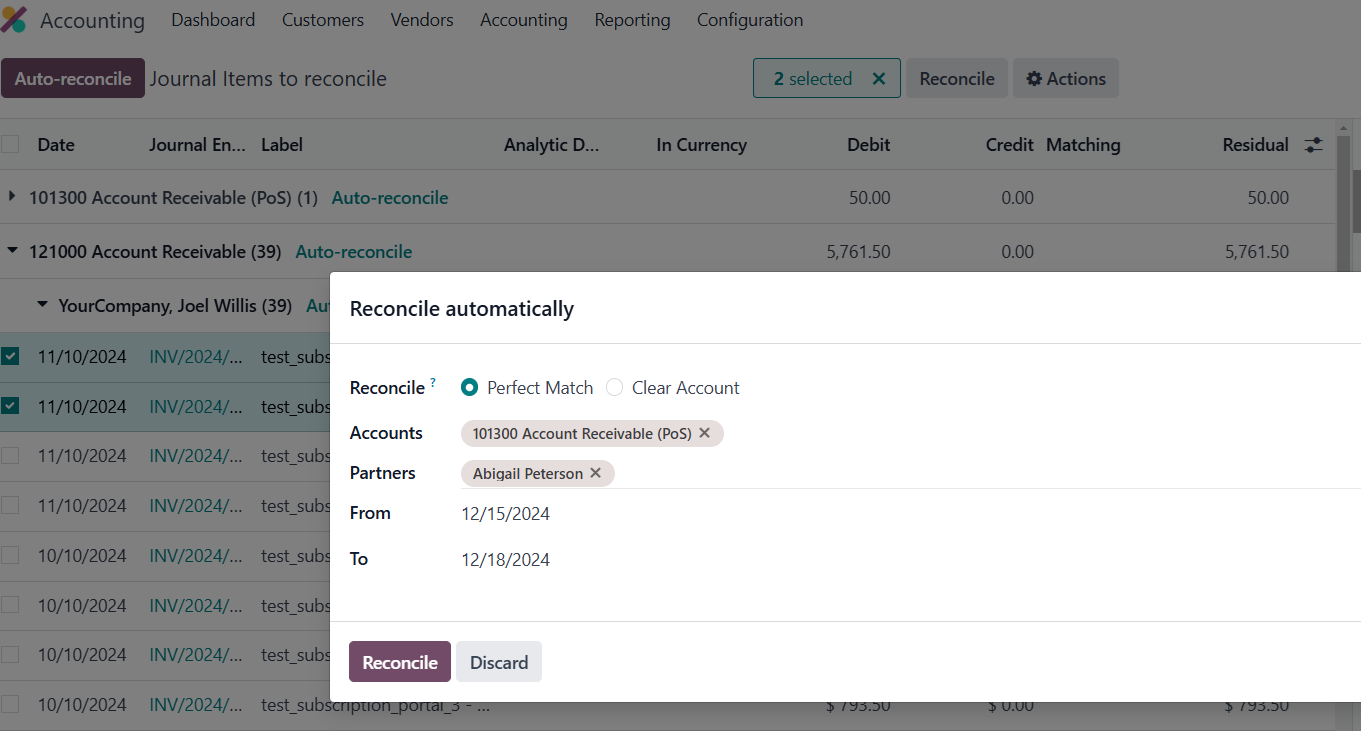
Task: Sort by the Credit column header
Action: tap(1009, 145)
